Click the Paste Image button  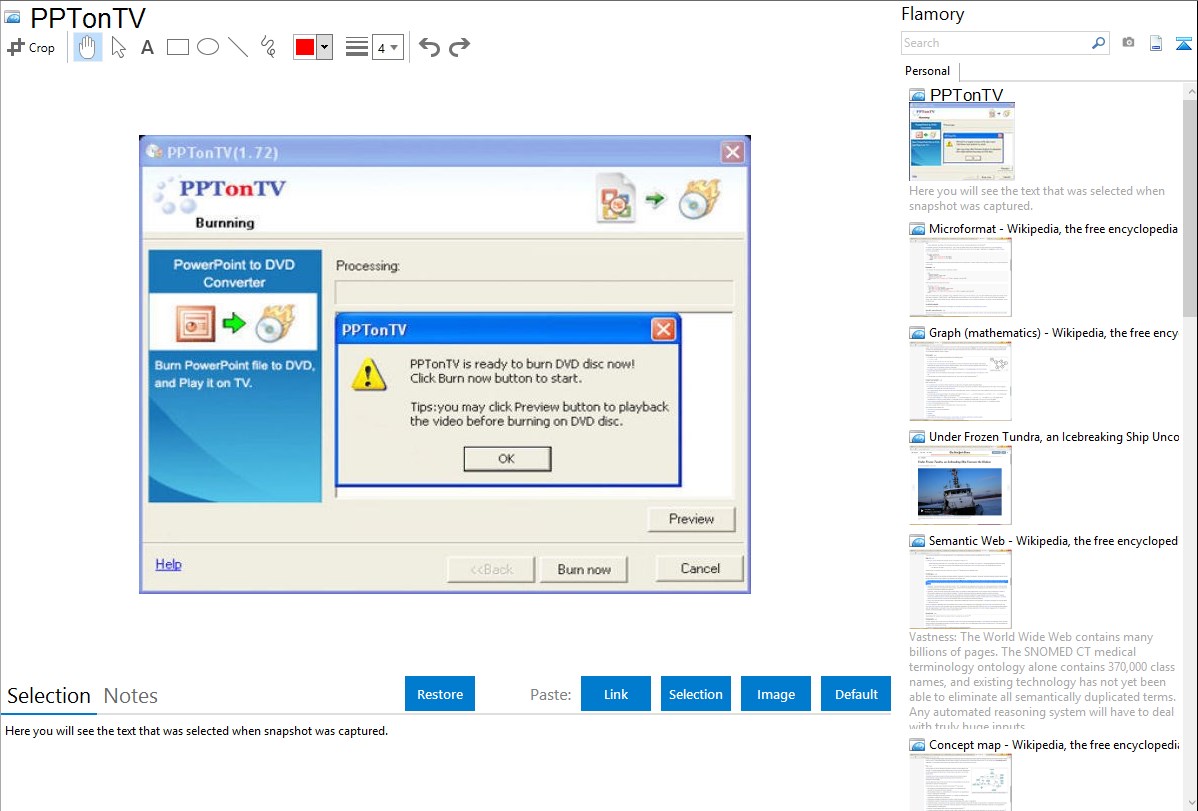click(x=775, y=694)
